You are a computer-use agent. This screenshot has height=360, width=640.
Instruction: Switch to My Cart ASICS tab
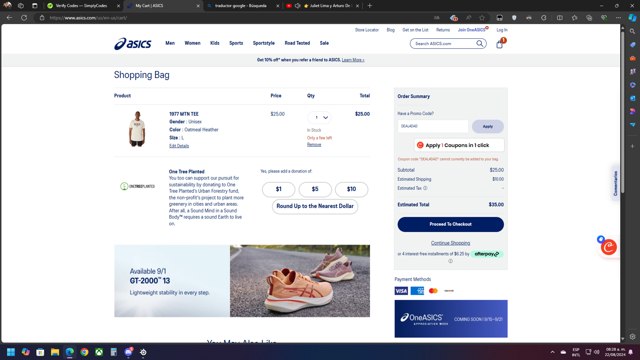pyautogui.click(x=162, y=6)
